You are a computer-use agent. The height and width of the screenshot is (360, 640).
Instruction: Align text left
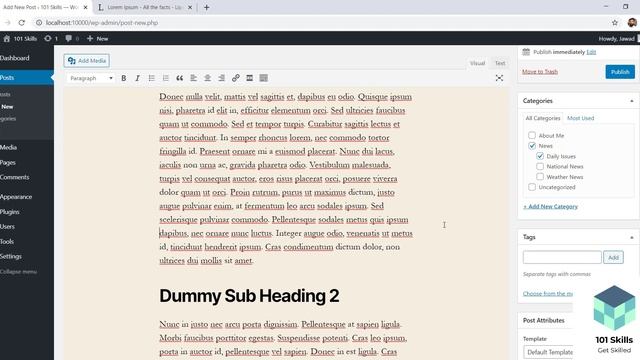coord(193,78)
